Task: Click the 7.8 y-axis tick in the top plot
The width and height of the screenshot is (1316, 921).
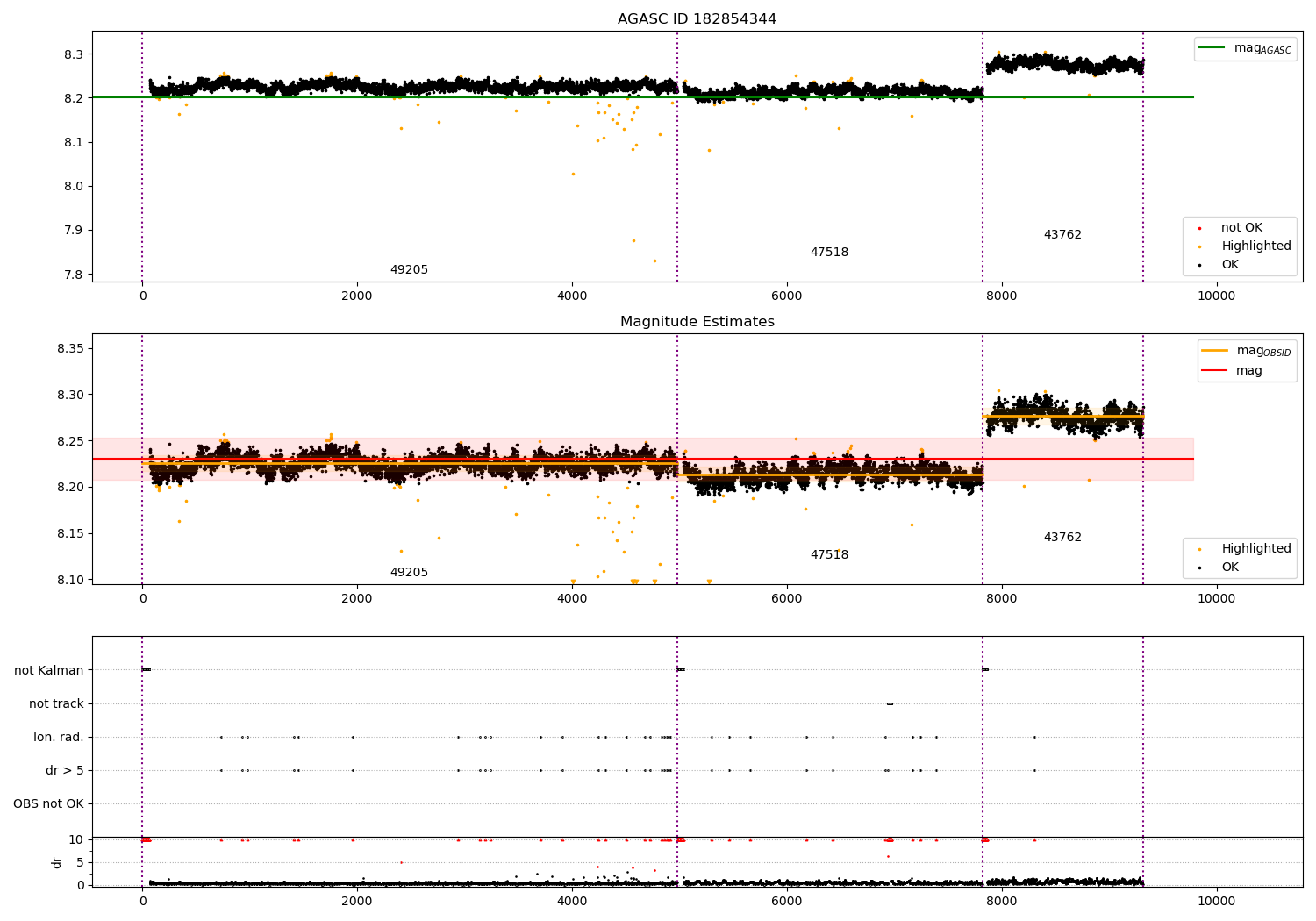Action: point(74,275)
